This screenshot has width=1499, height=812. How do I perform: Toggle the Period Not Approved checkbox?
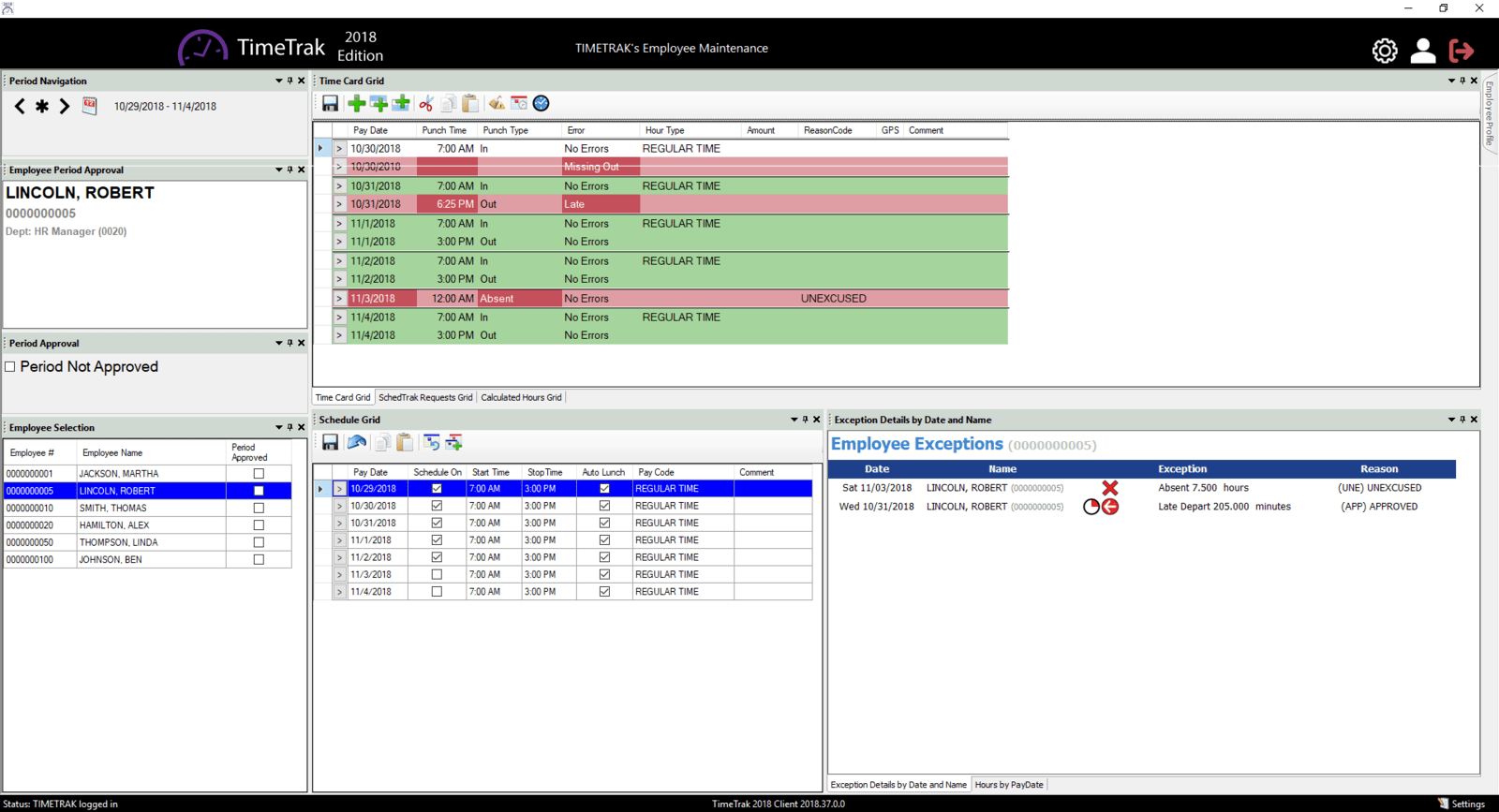pos(10,367)
